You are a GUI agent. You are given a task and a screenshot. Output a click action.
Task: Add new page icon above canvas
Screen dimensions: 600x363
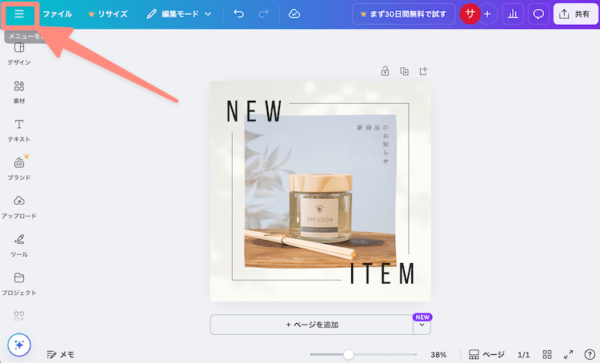423,71
